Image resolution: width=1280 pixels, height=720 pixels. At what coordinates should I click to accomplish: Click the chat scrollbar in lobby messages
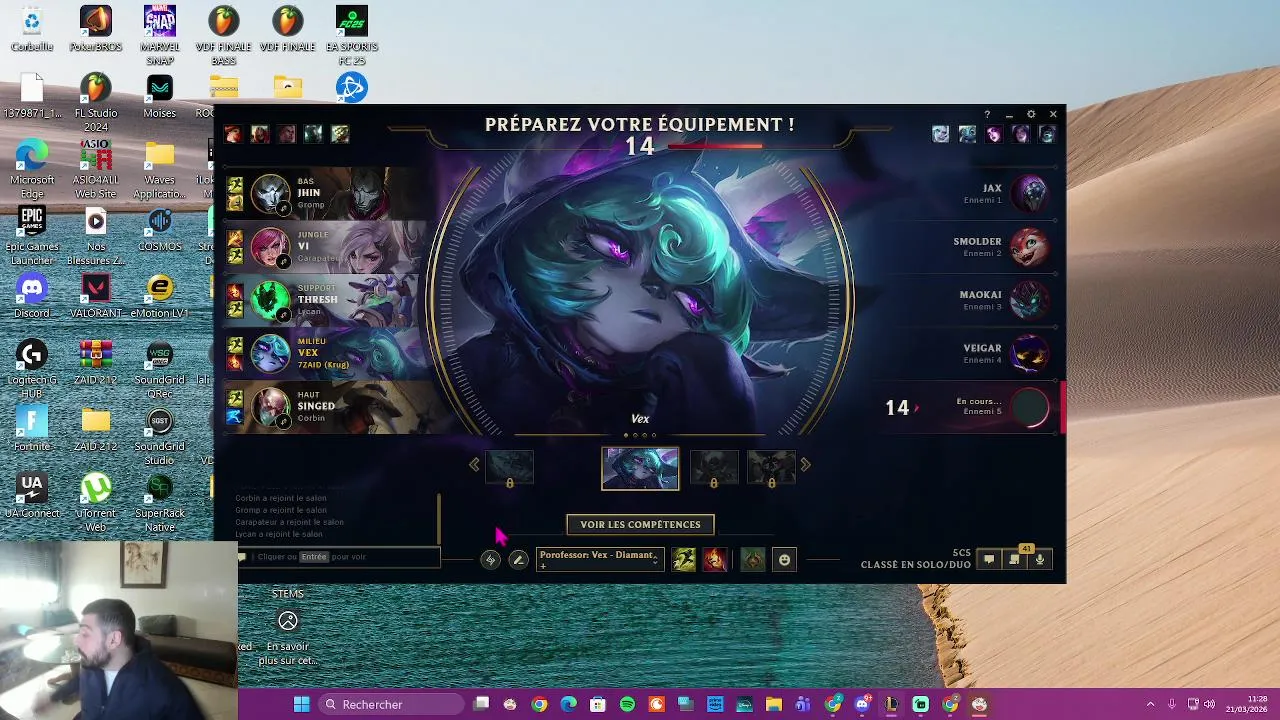click(438, 517)
